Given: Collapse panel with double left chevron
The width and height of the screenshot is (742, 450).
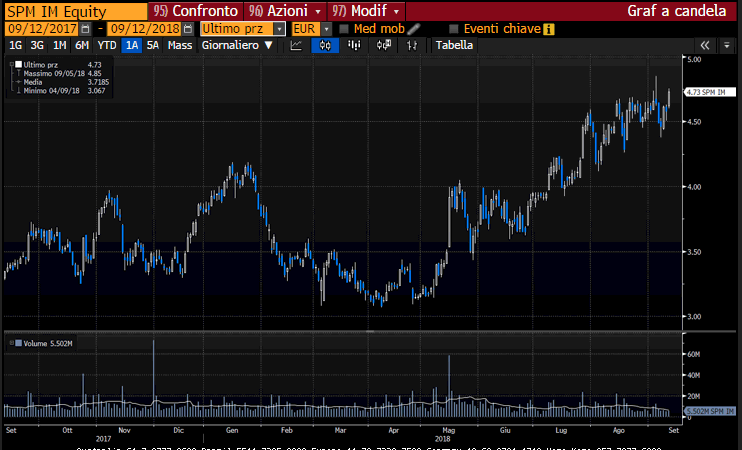Looking at the screenshot, I should click(x=705, y=45).
